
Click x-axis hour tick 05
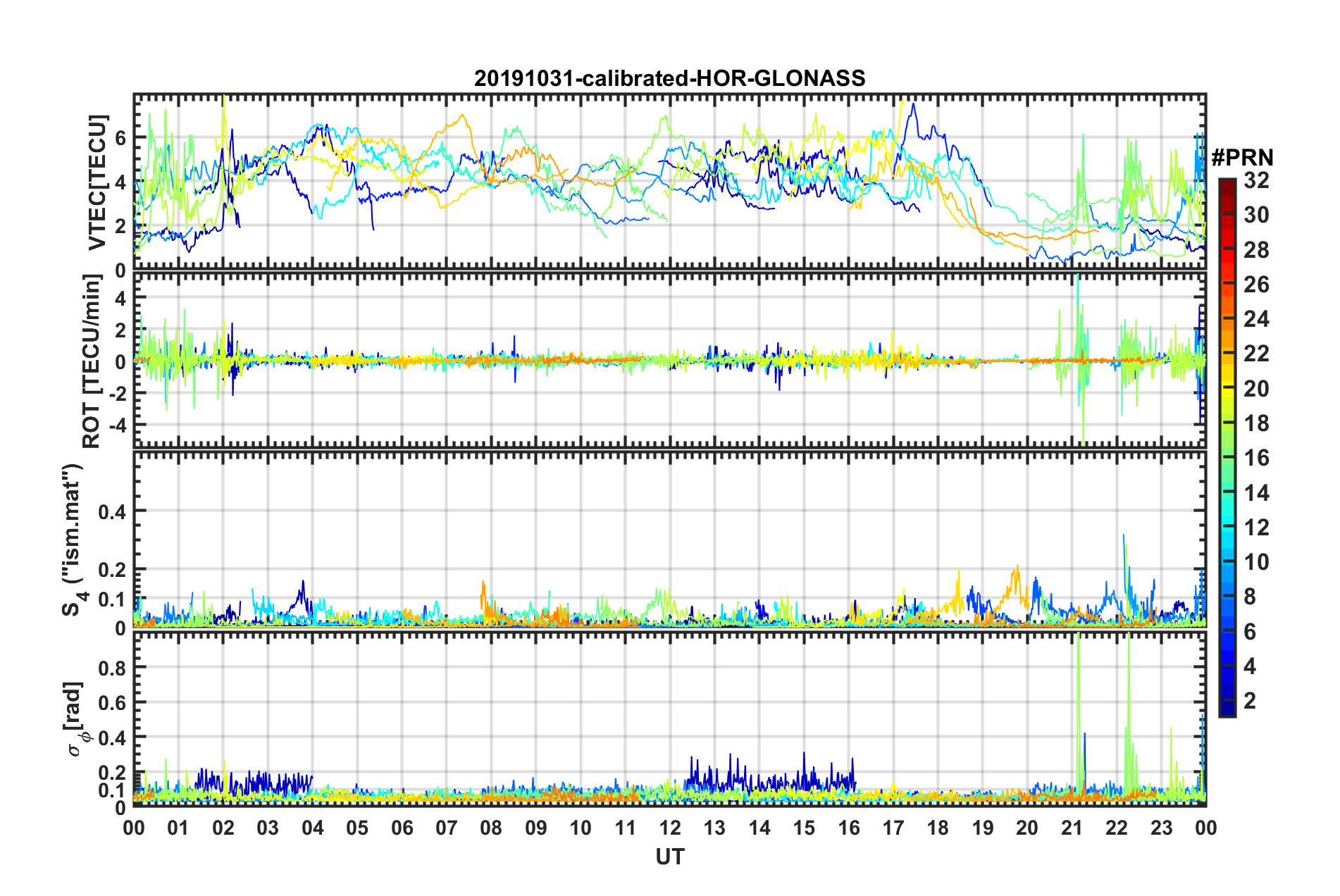[357, 828]
